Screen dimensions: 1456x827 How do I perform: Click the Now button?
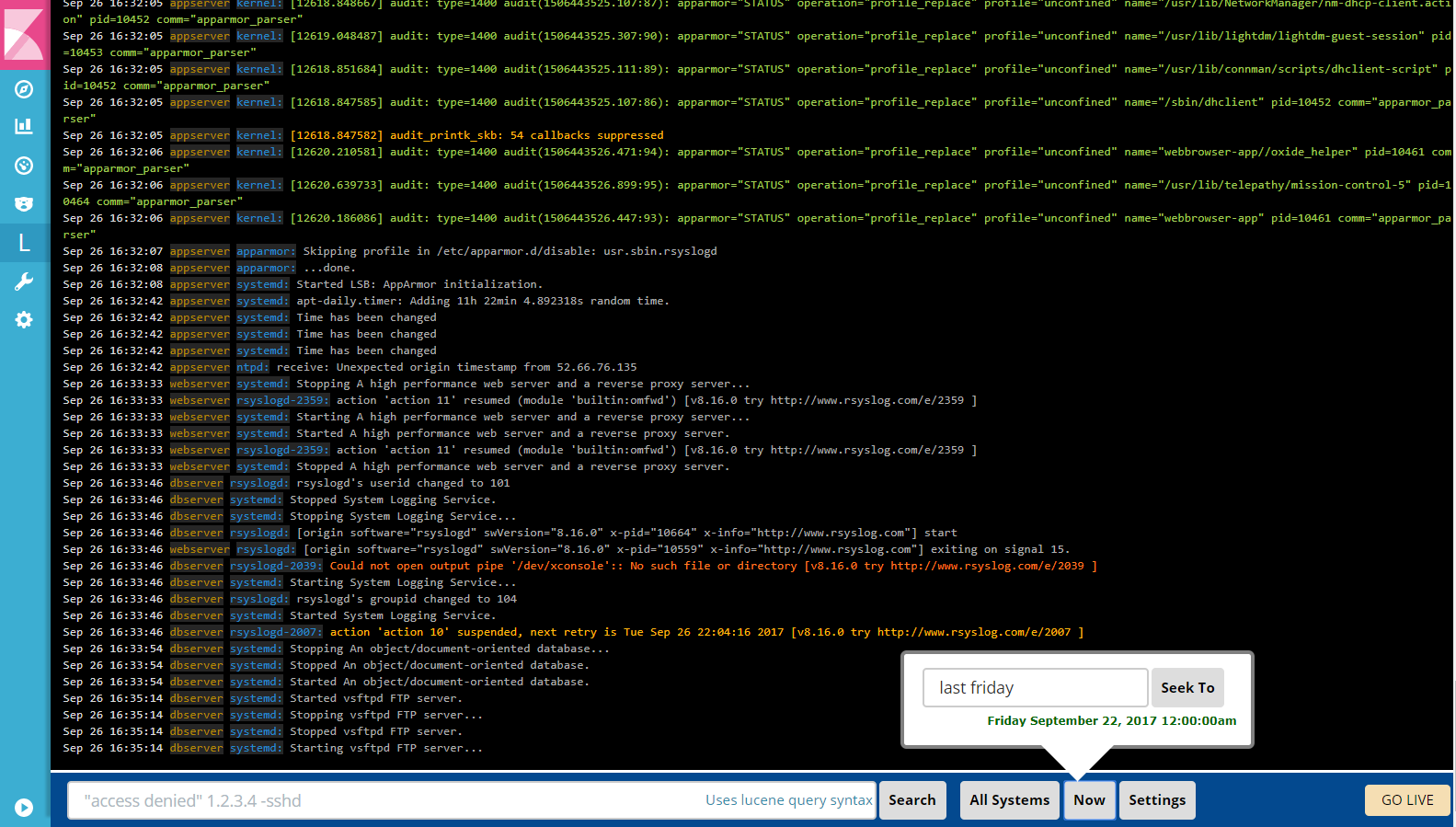coord(1089,800)
